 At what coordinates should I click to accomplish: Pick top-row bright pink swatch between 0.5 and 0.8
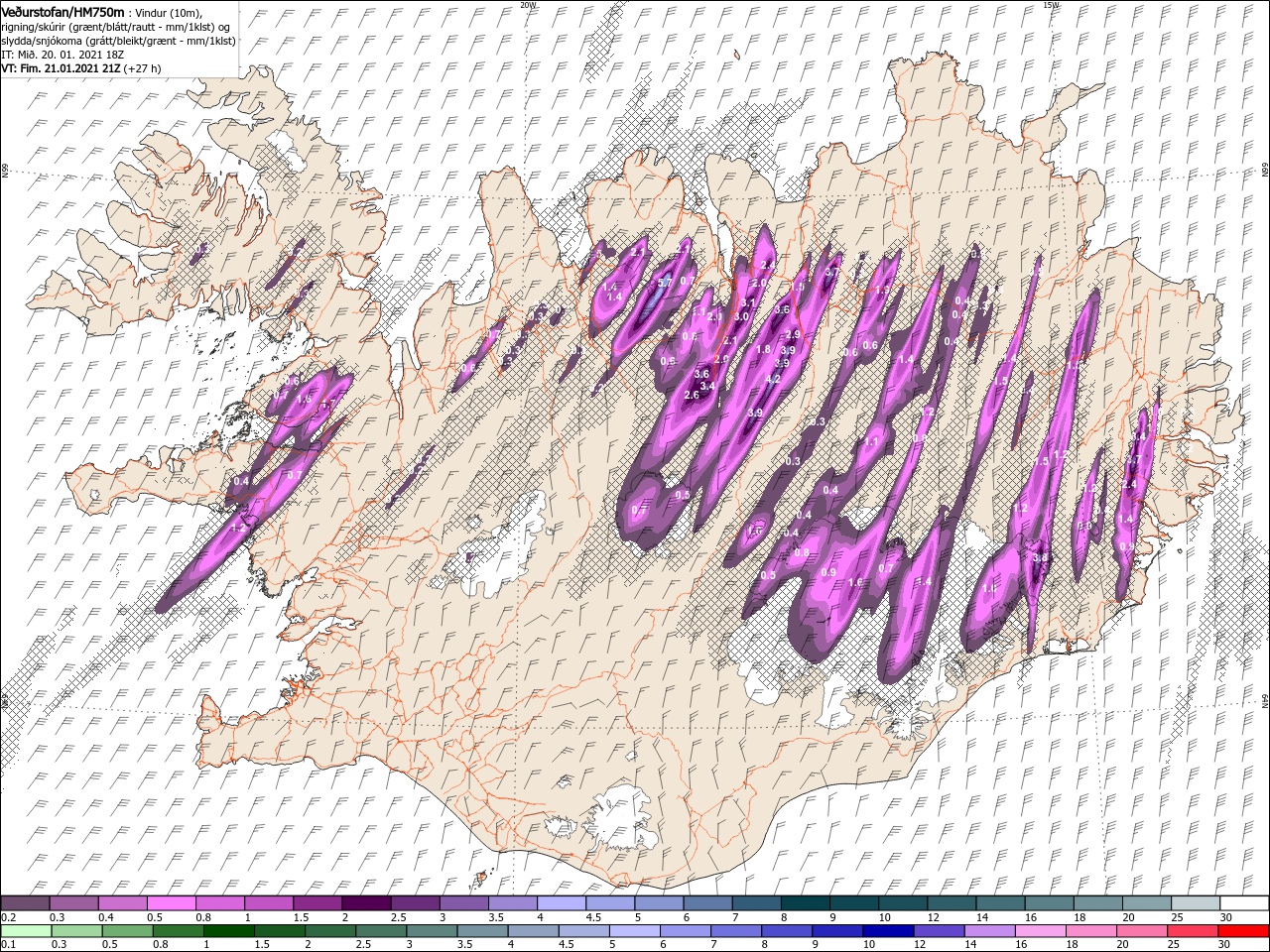pyautogui.click(x=172, y=902)
